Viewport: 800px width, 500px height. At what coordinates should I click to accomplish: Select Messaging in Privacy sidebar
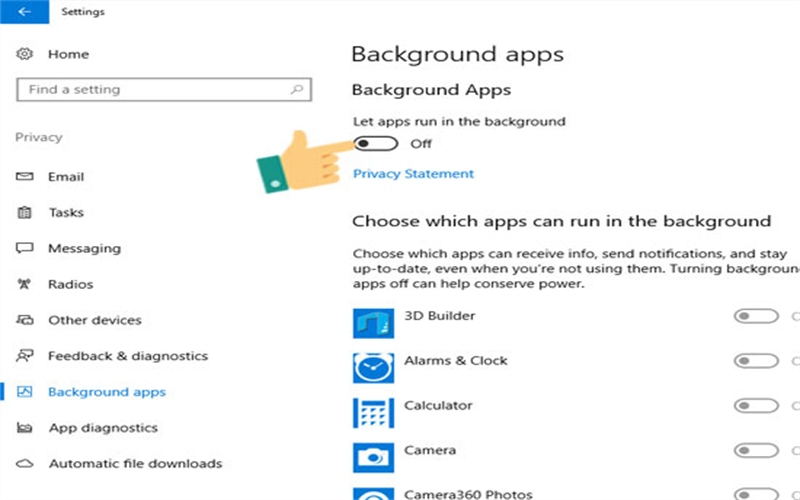tap(85, 248)
